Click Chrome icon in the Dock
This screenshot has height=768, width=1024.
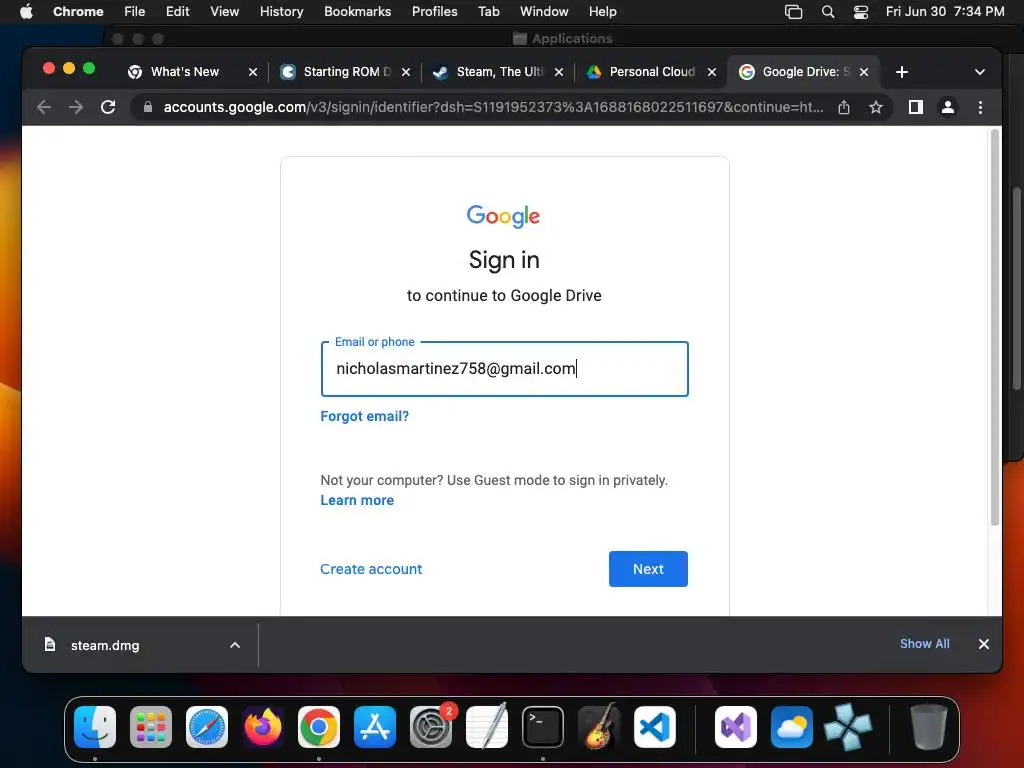(x=319, y=727)
